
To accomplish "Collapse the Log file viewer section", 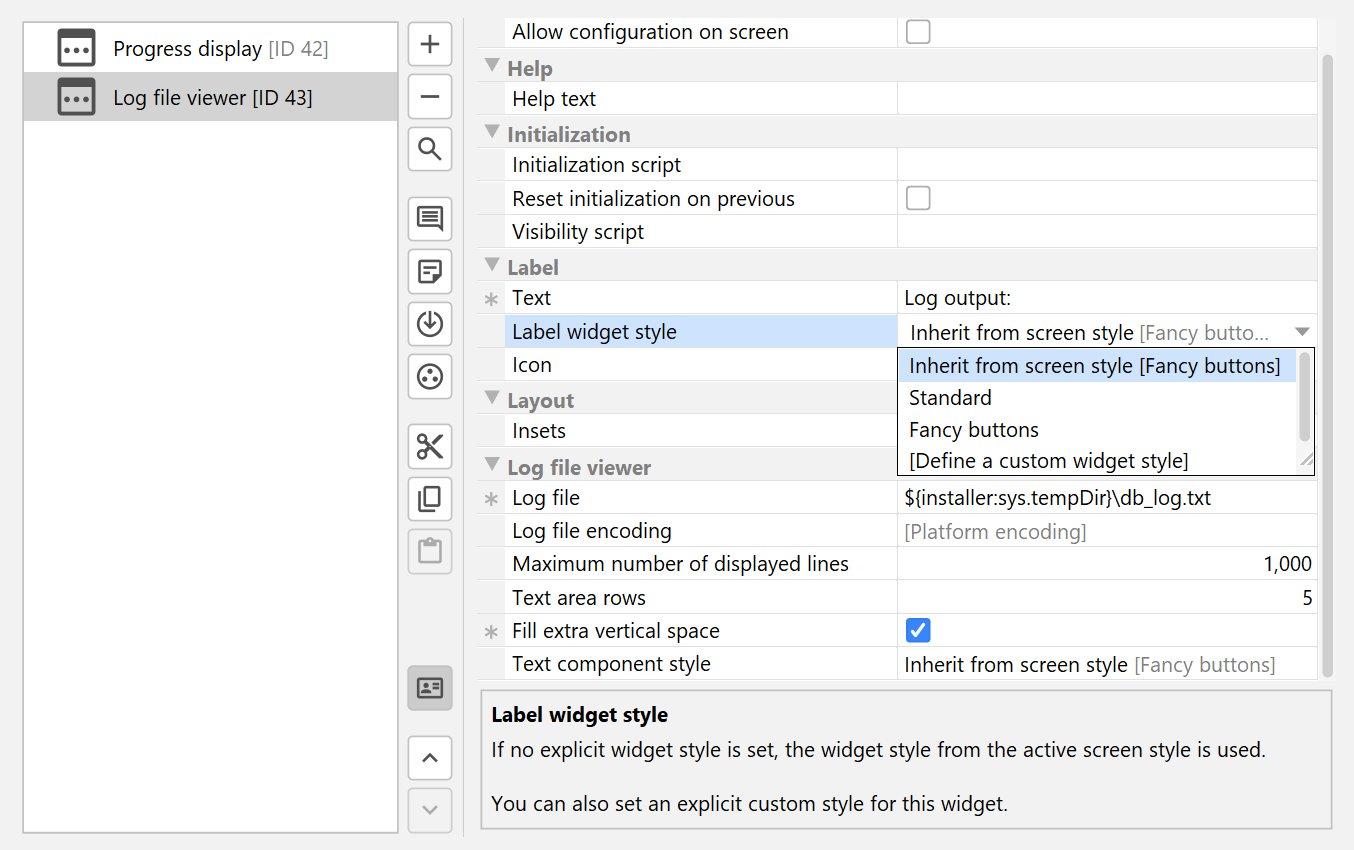I will pyautogui.click(x=491, y=466).
